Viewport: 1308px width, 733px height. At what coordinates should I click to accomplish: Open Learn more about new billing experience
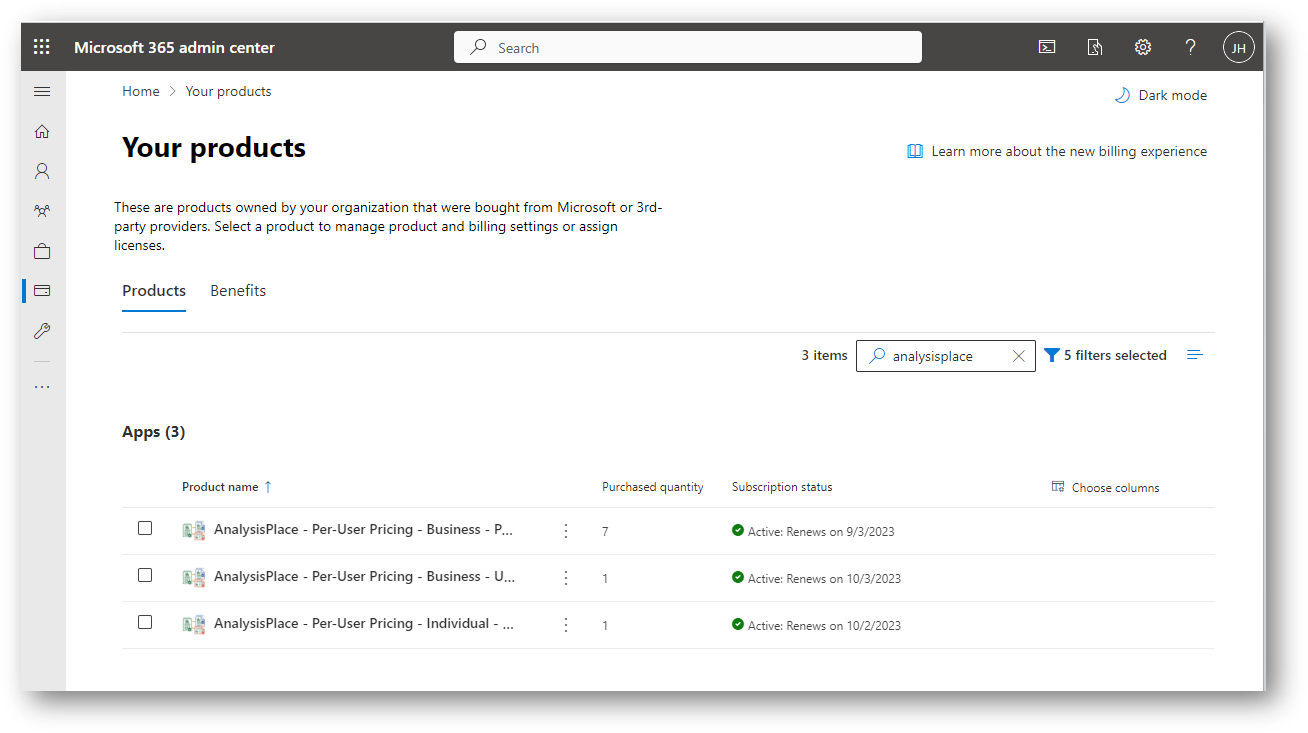(x=1069, y=152)
